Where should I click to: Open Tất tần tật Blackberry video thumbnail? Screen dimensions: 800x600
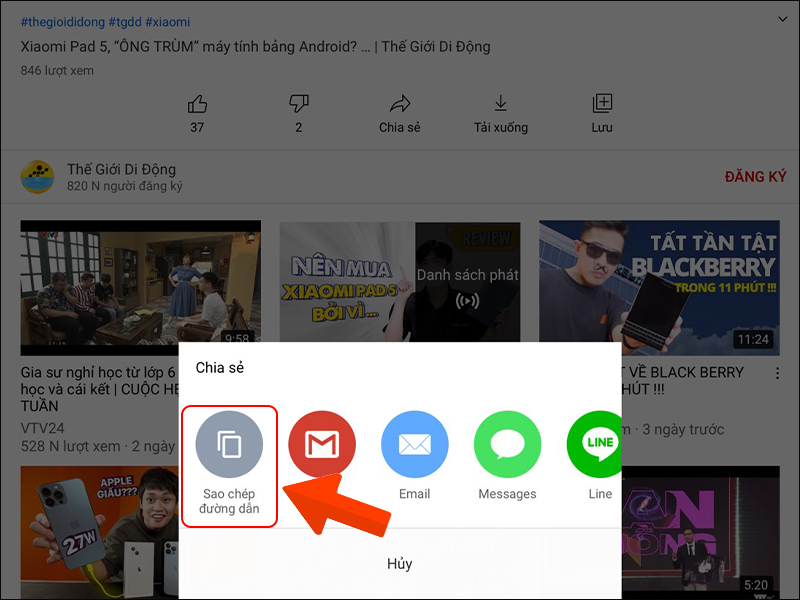pos(659,288)
